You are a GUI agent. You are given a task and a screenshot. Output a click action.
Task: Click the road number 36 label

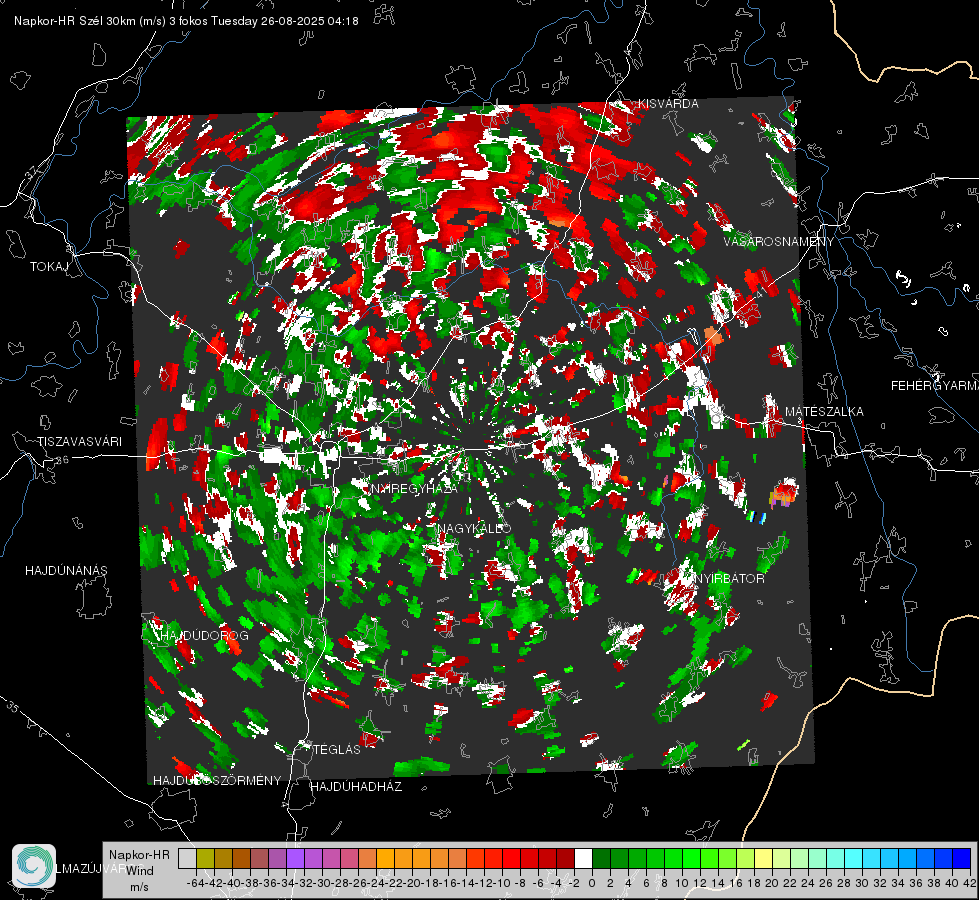(62, 460)
